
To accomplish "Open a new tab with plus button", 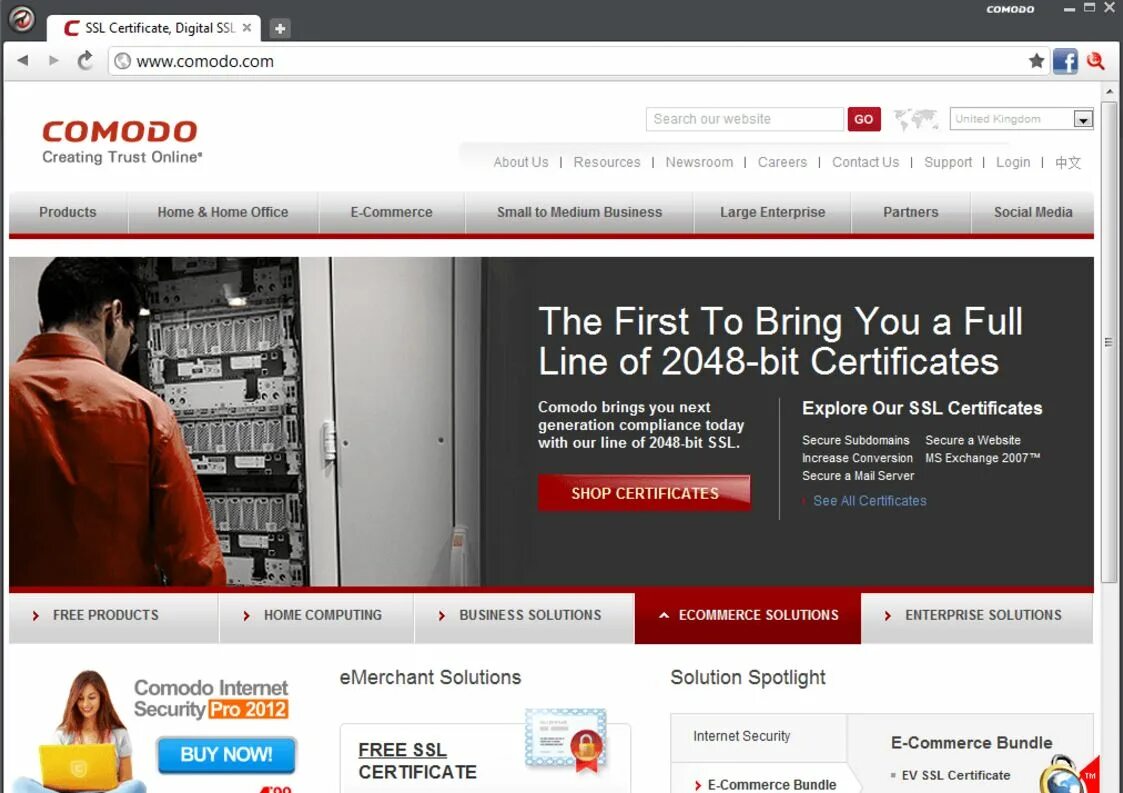I will (x=280, y=29).
